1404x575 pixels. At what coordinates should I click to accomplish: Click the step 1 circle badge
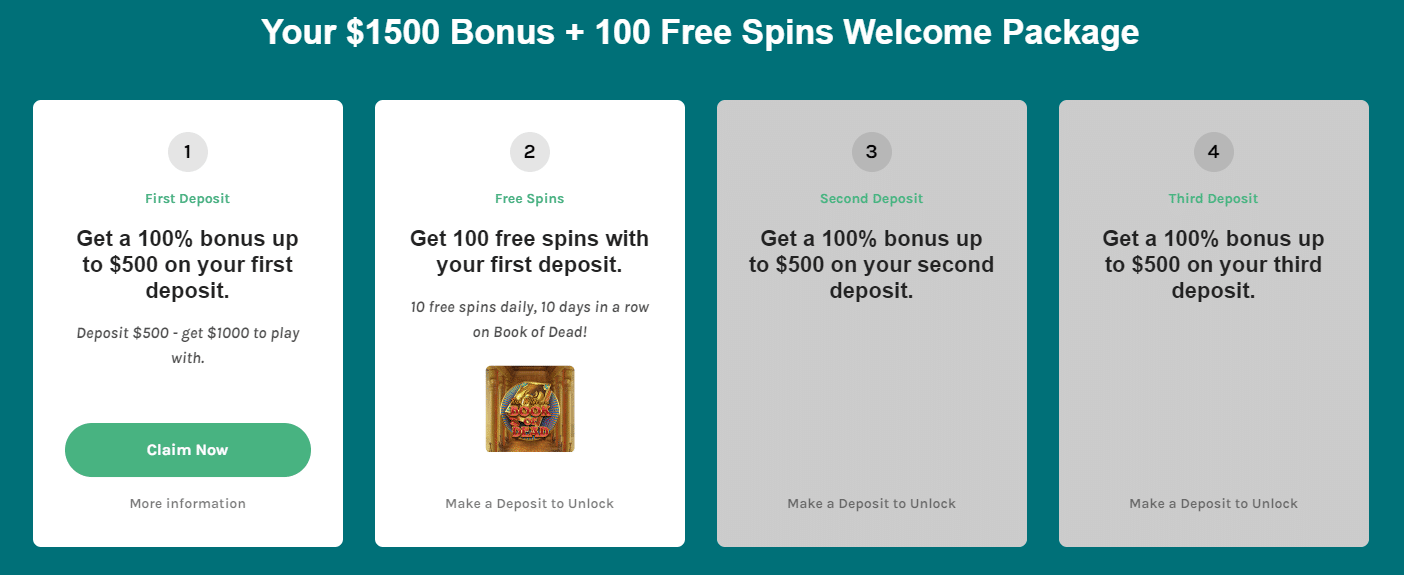pyautogui.click(x=188, y=153)
